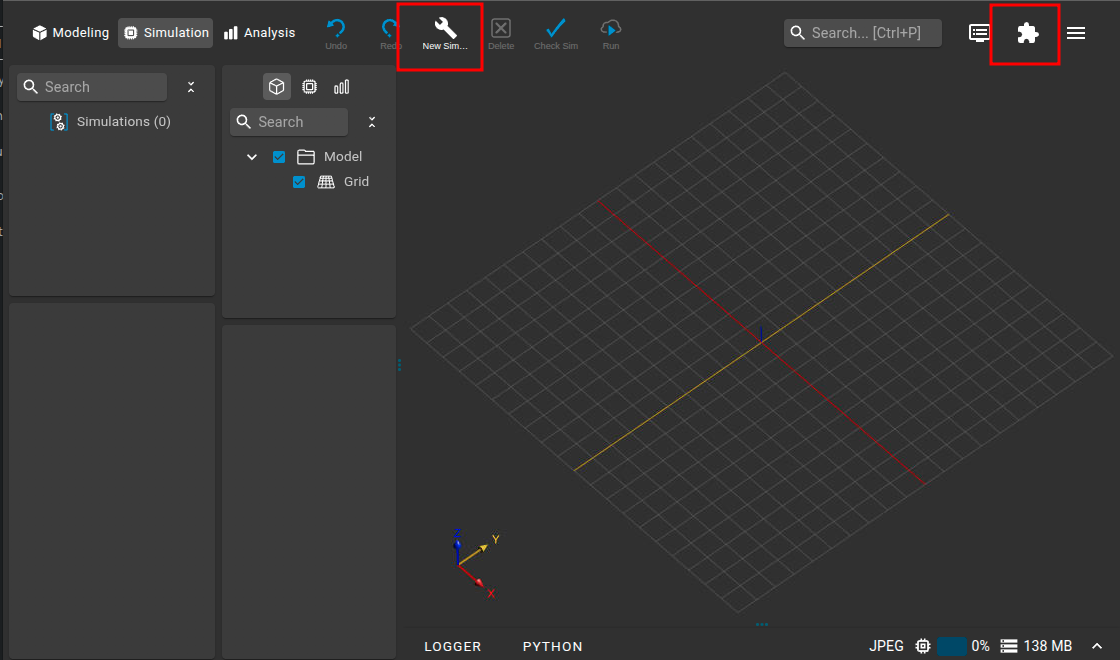
Task: Collapse all in Model tree panel
Action: click(x=371, y=122)
